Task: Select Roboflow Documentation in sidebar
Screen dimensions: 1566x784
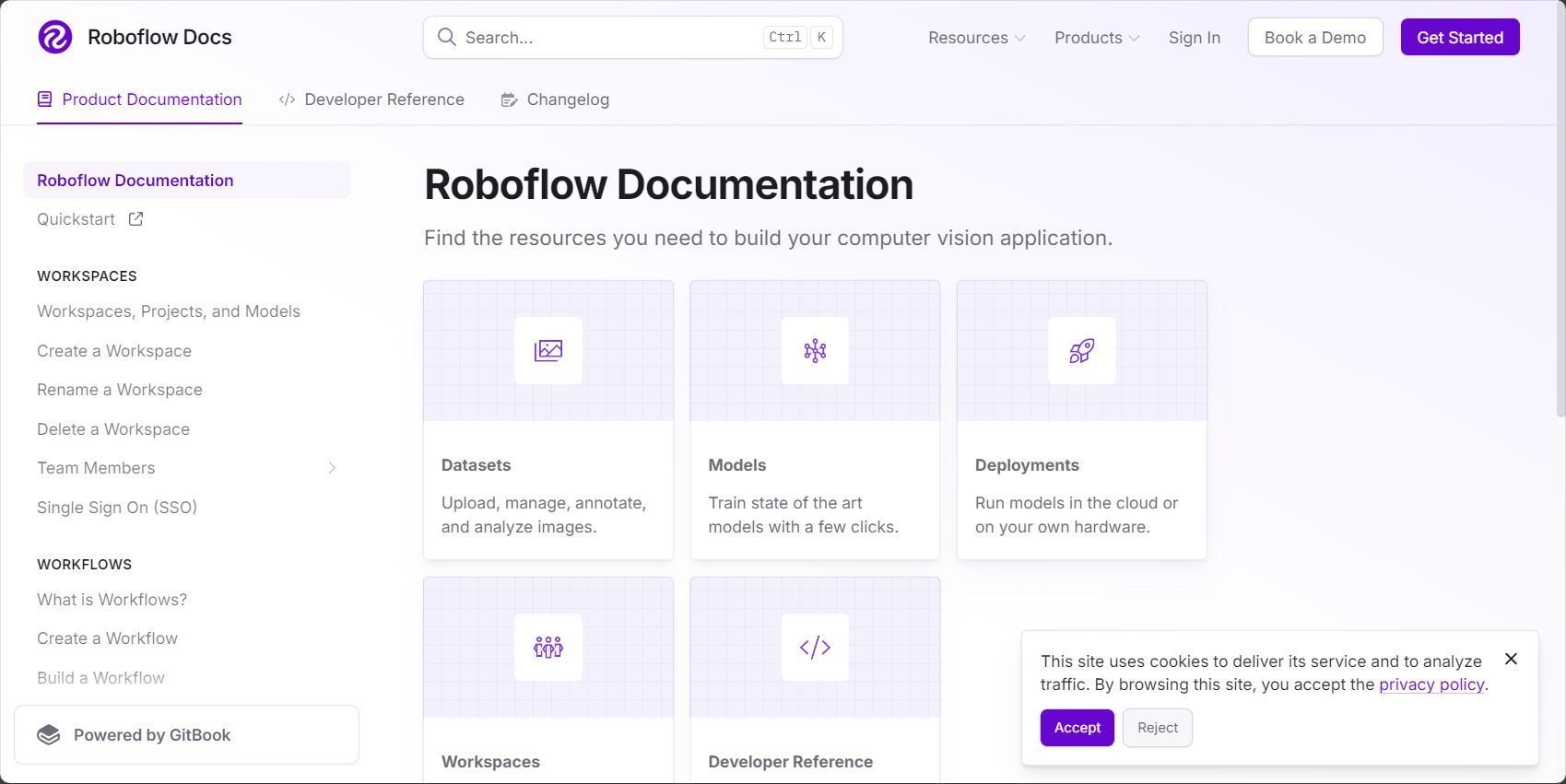Action: click(186, 180)
